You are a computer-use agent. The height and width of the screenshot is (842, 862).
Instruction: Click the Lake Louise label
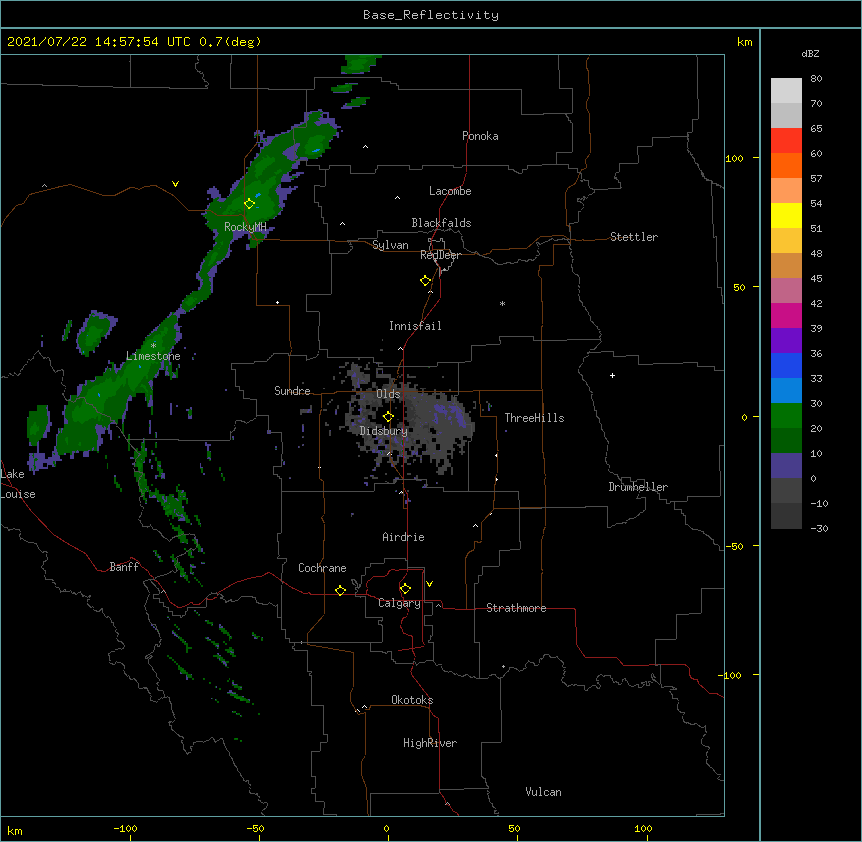pos(18,484)
